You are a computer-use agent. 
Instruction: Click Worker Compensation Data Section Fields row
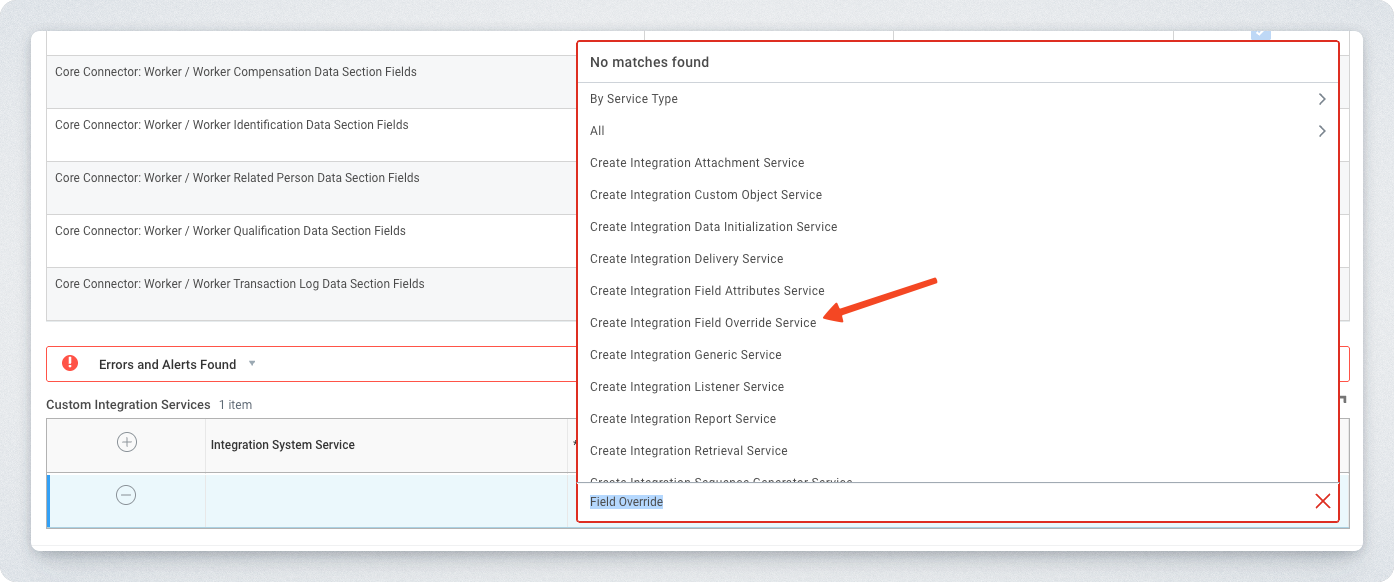[236, 72]
